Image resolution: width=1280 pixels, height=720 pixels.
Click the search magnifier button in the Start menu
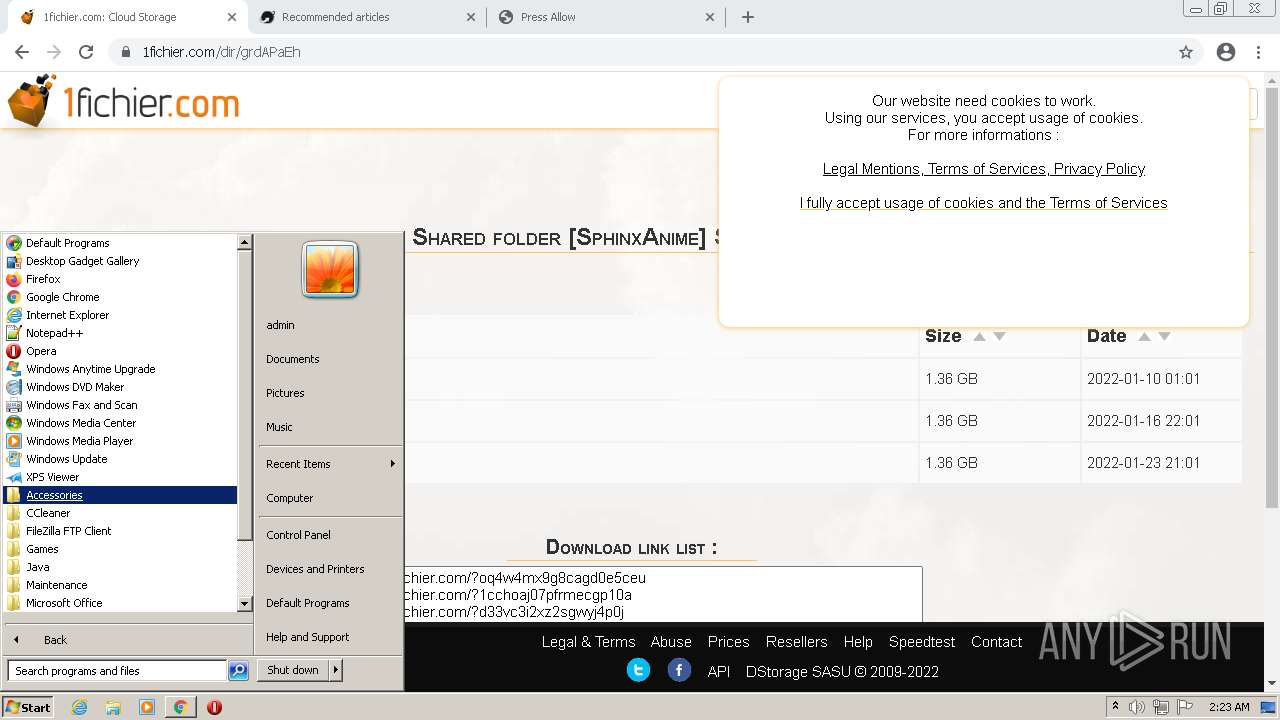[x=238, y=671]
